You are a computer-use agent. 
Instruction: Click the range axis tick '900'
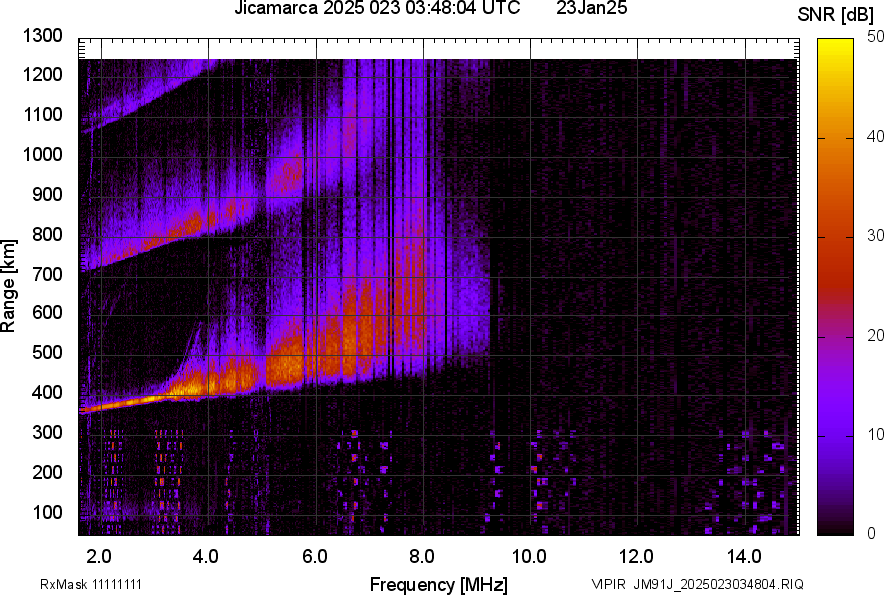[47, 194]
